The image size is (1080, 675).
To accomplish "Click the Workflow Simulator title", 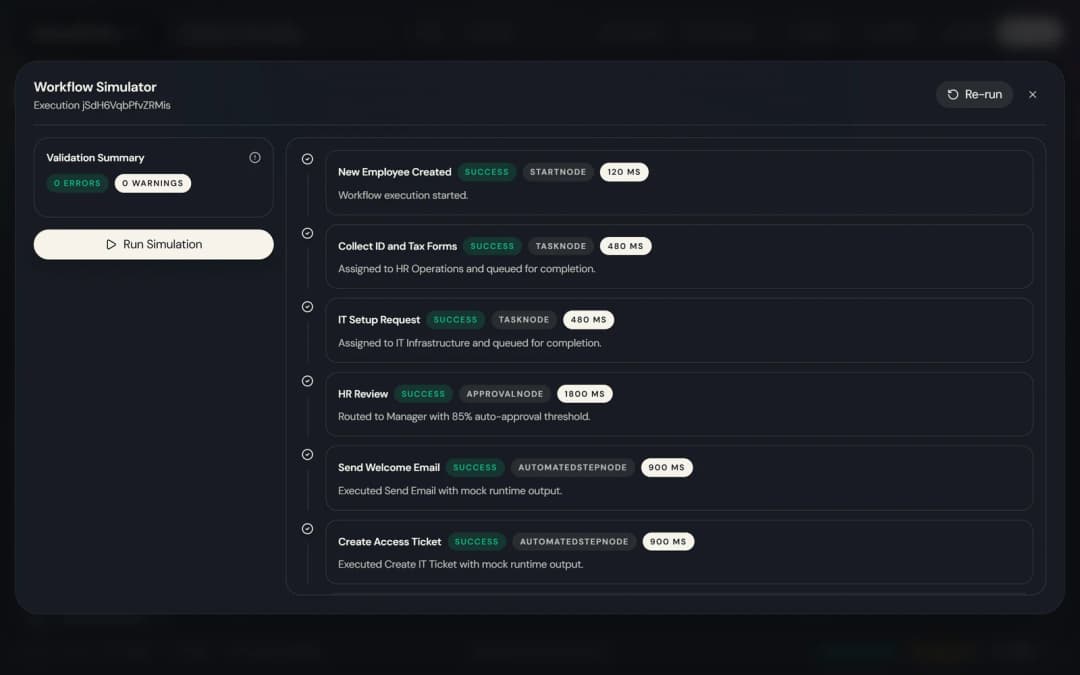I will (95, 87).
